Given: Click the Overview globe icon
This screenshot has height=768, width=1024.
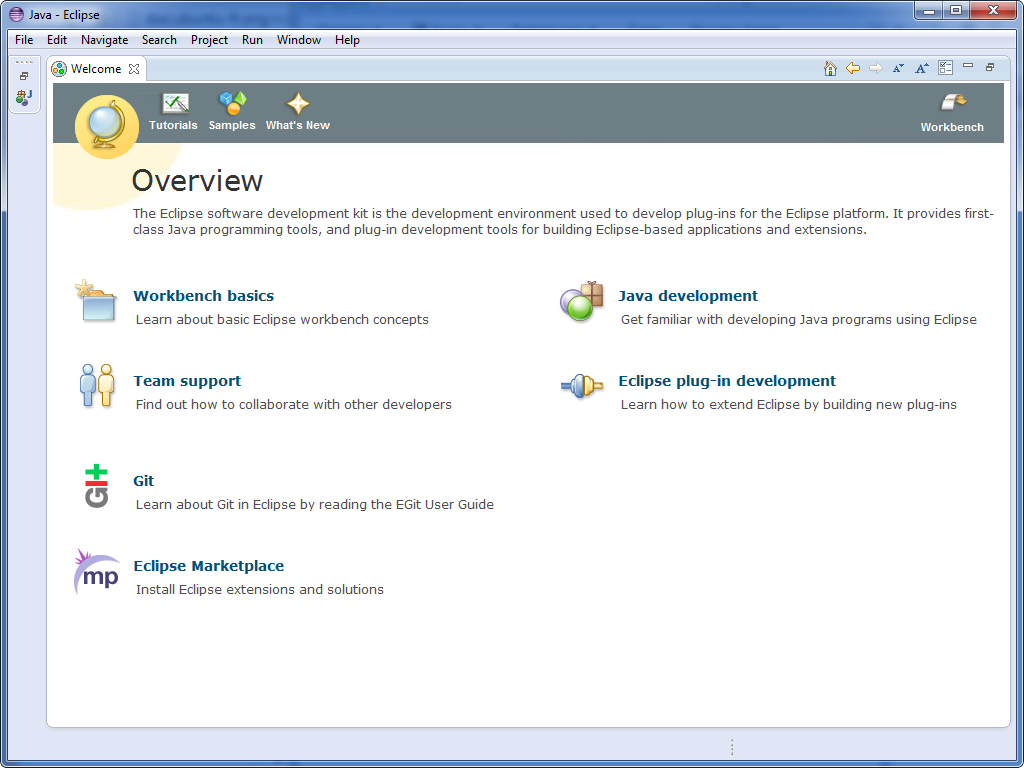Looking at the screenshot, I should pyautogui.click(x=106, y=126).
